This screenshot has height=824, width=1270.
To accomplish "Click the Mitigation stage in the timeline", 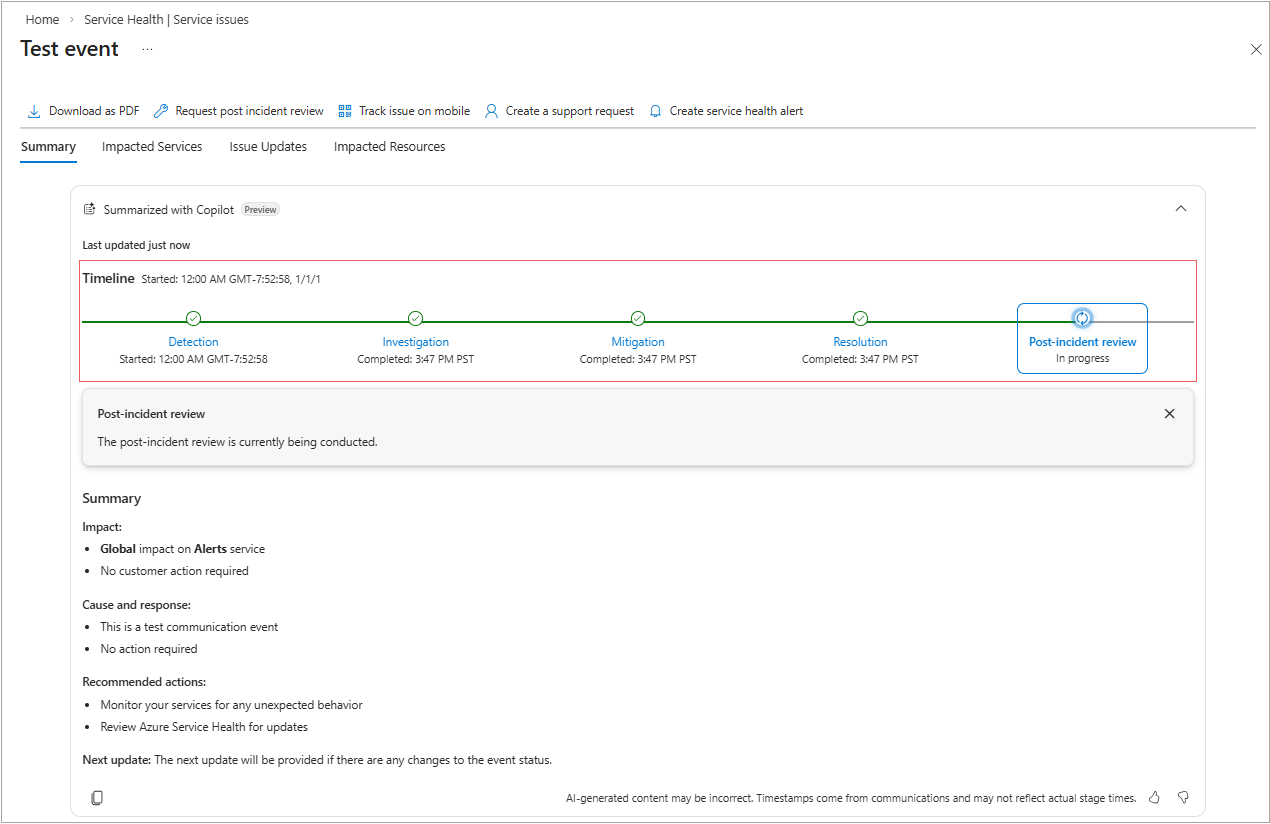I will pyautogui.click(x=638, y=342).
